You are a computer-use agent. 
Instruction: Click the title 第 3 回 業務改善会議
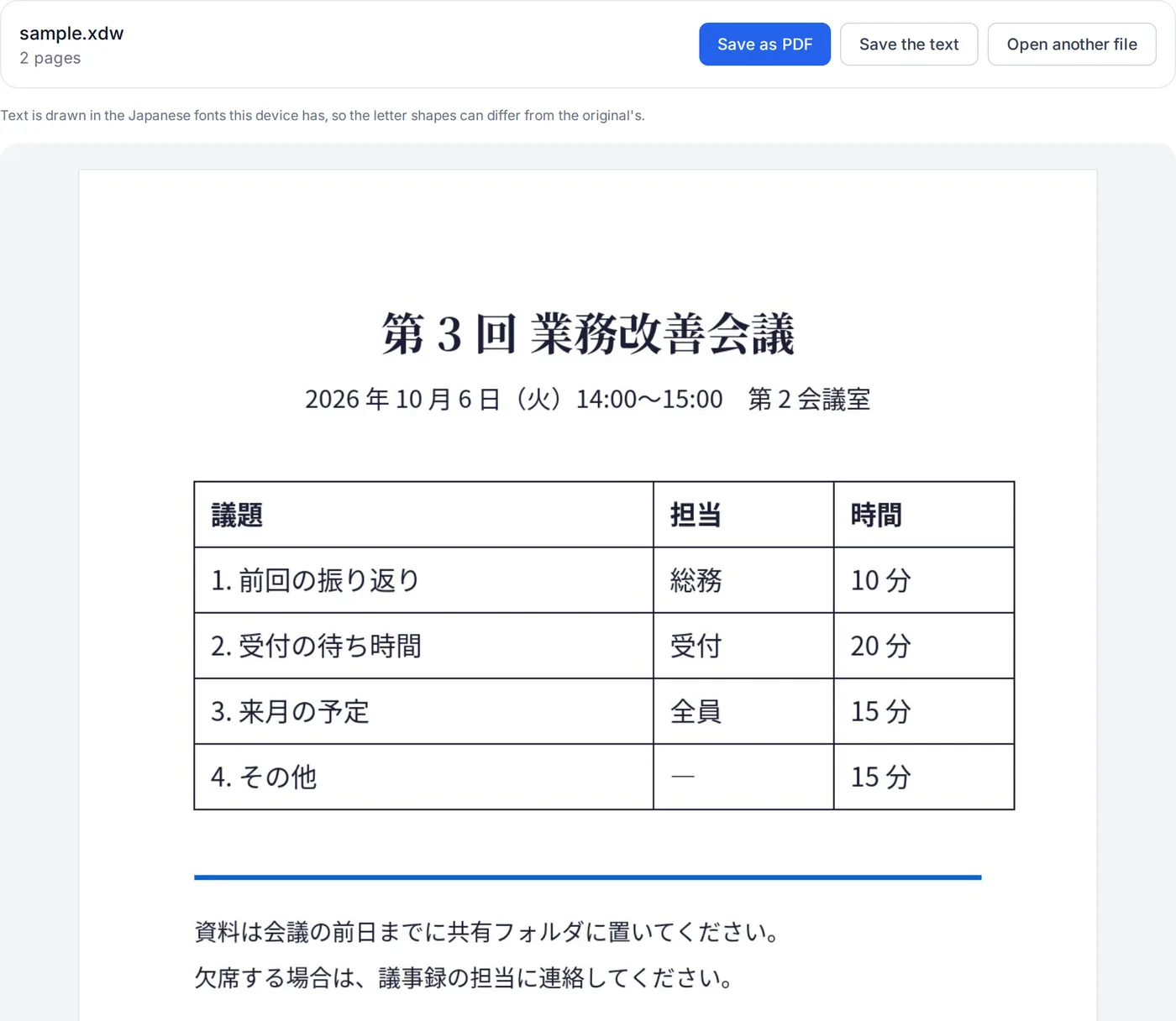pos(588,333)
